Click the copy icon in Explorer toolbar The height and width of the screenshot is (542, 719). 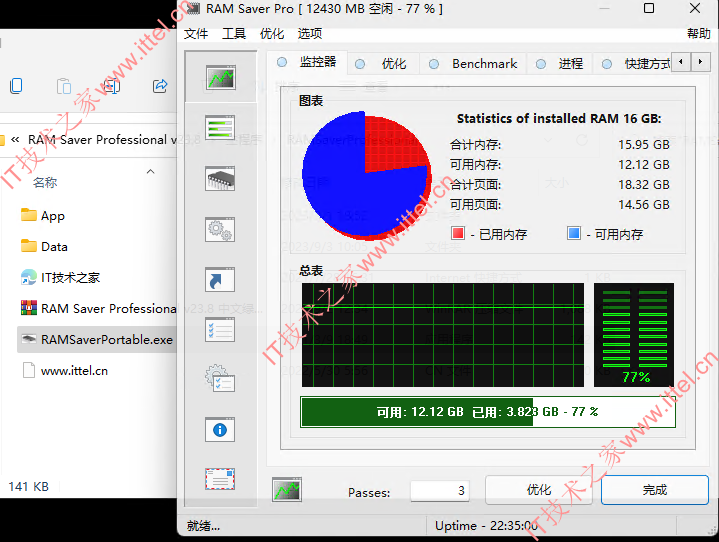coord(16,86)
